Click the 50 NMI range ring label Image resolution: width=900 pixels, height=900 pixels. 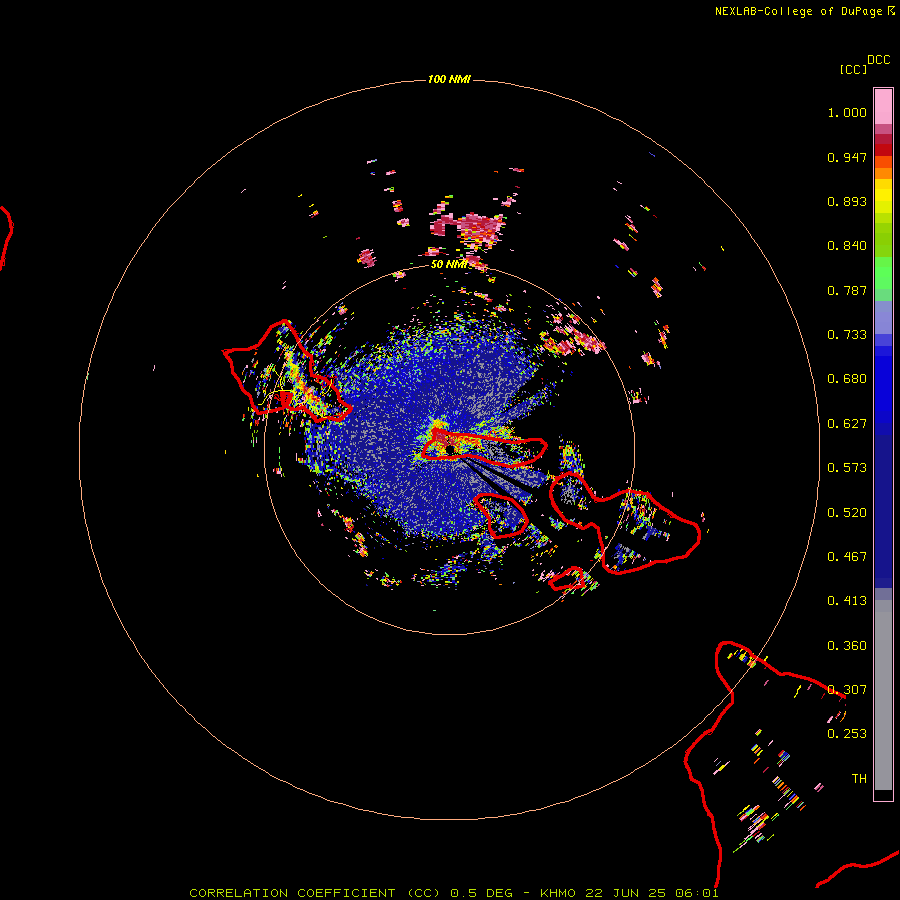449,264
